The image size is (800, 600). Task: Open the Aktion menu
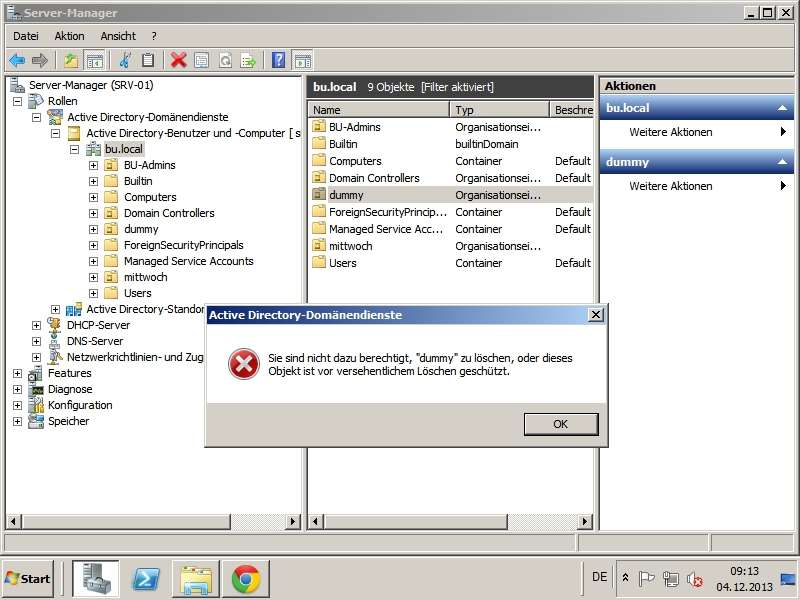[70, 36]
